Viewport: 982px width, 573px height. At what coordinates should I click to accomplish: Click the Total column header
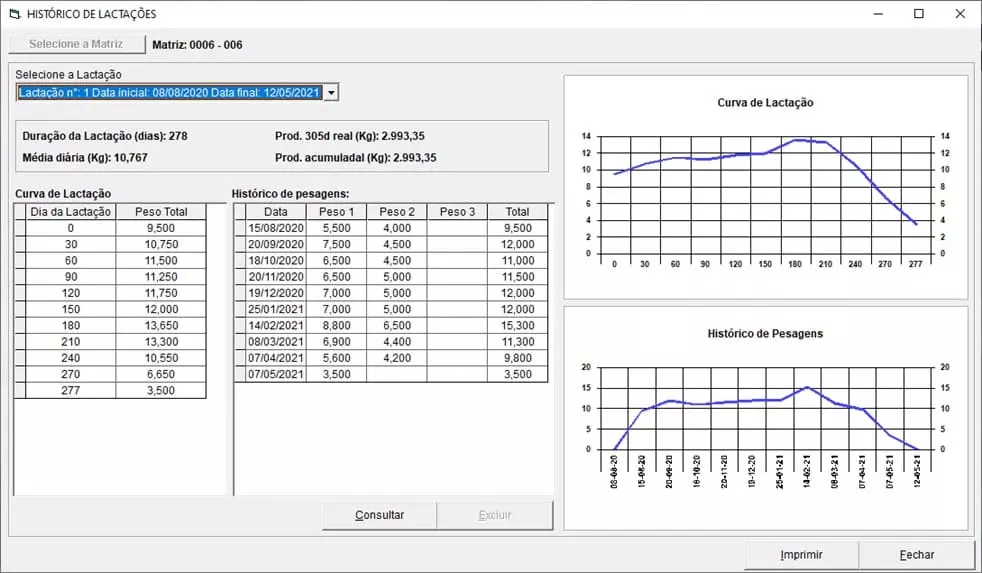(517, 212)
